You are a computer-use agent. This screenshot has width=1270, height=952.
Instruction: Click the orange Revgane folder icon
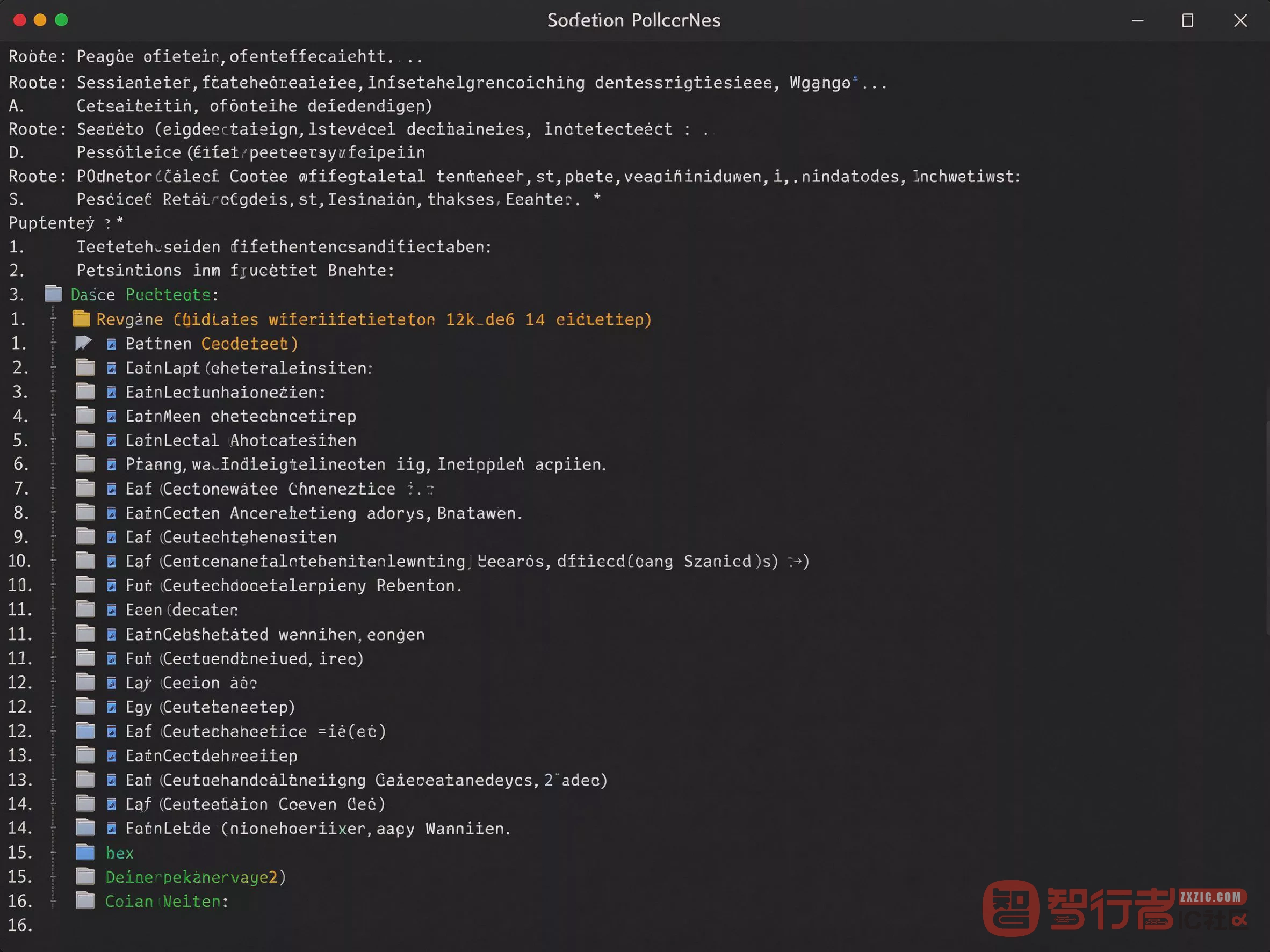82,318
